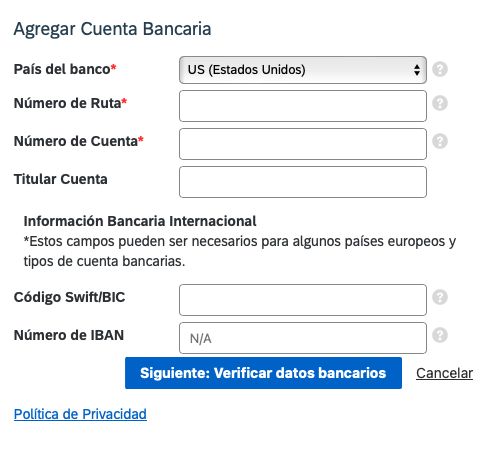Click into the Número de Cuenta field
489x450 pixels.
(303, 144)
